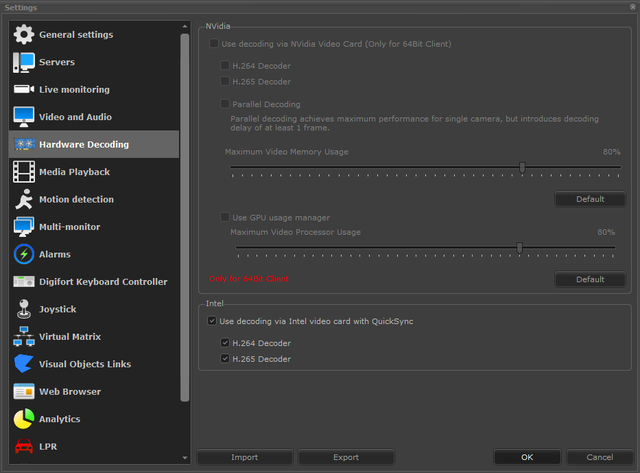Image resolution: width=640 pixels, height=473 pixels.
Task: Click the 'Maximum Video Memory Usage' label
Action: (287, 152)
